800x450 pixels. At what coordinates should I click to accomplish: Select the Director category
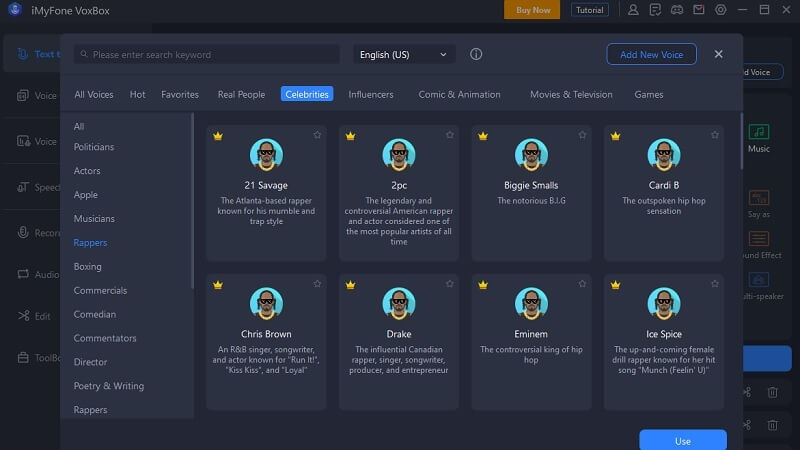point(90,362)
